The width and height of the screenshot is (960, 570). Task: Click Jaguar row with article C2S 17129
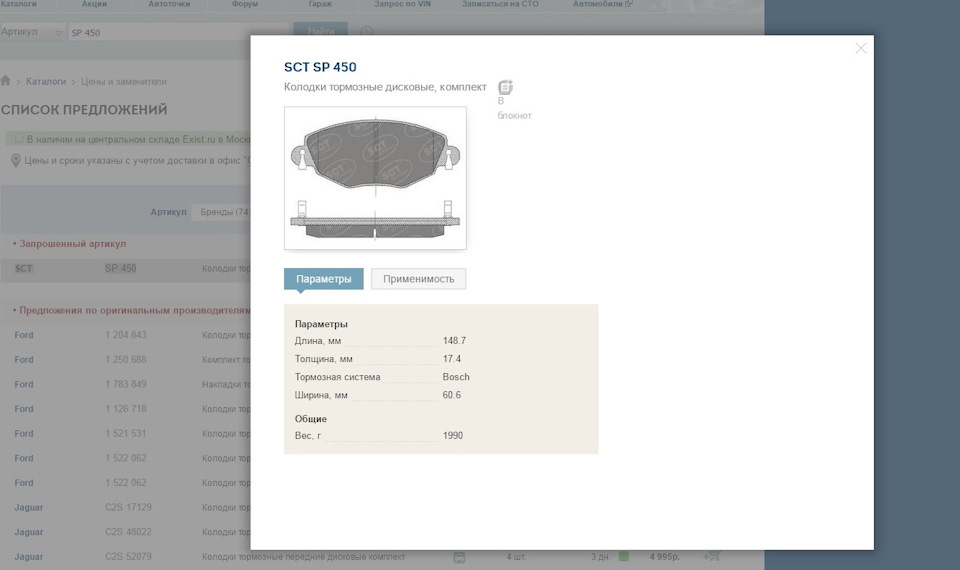126,507
